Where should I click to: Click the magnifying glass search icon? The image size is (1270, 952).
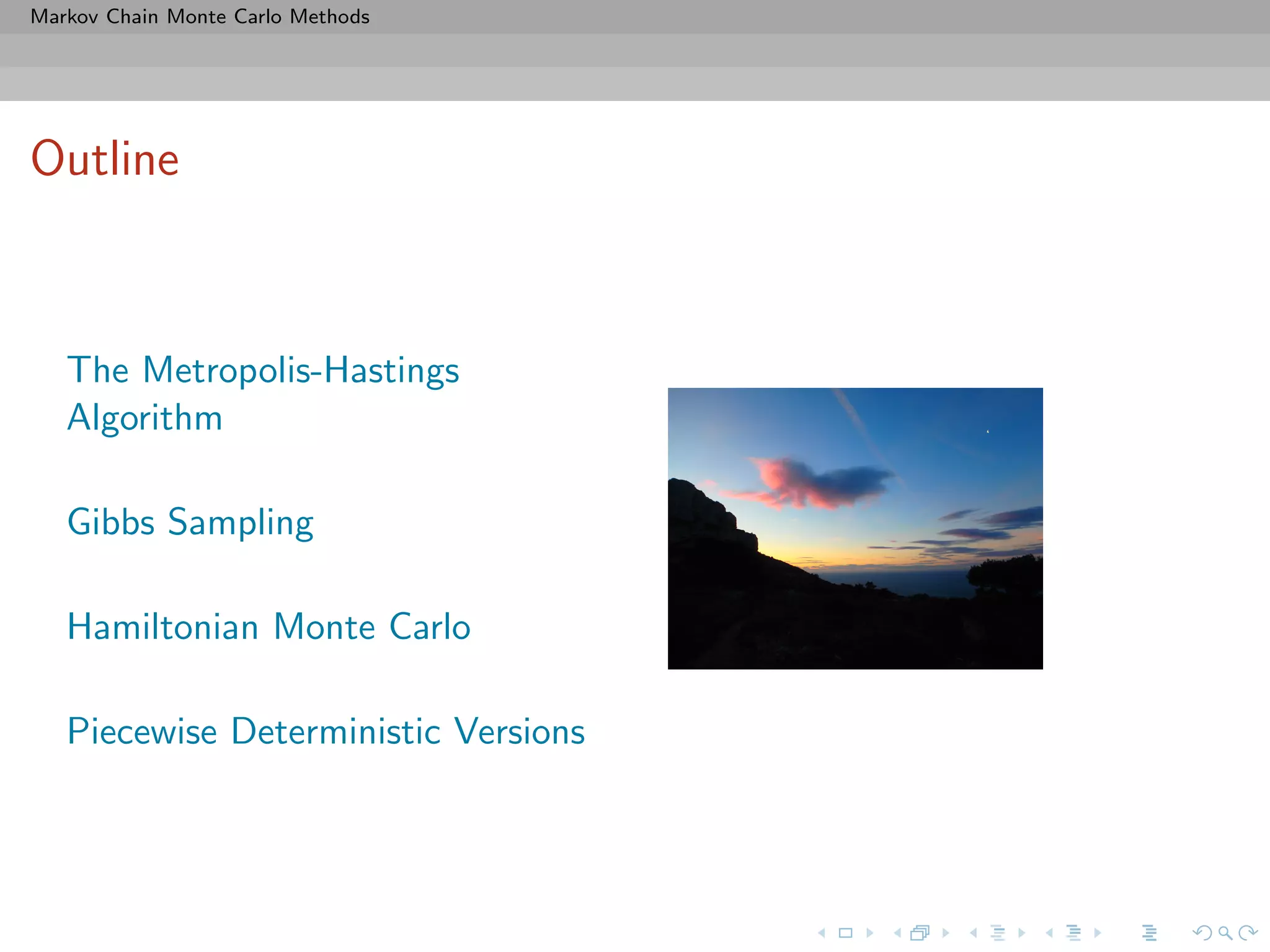coord(1225,933)
